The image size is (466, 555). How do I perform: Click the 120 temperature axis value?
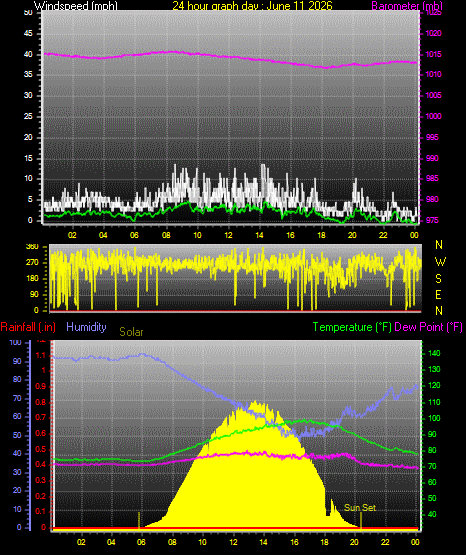click(x=435, y=385)
